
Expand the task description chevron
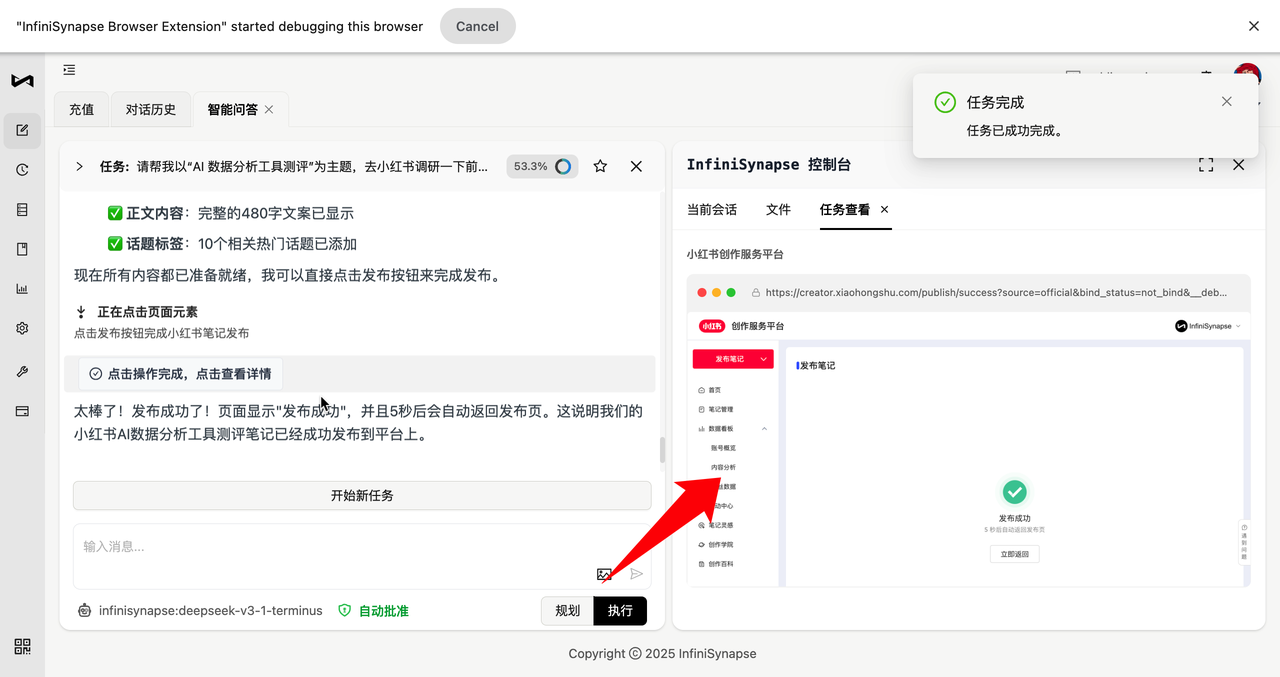click(x=79, y=166)
